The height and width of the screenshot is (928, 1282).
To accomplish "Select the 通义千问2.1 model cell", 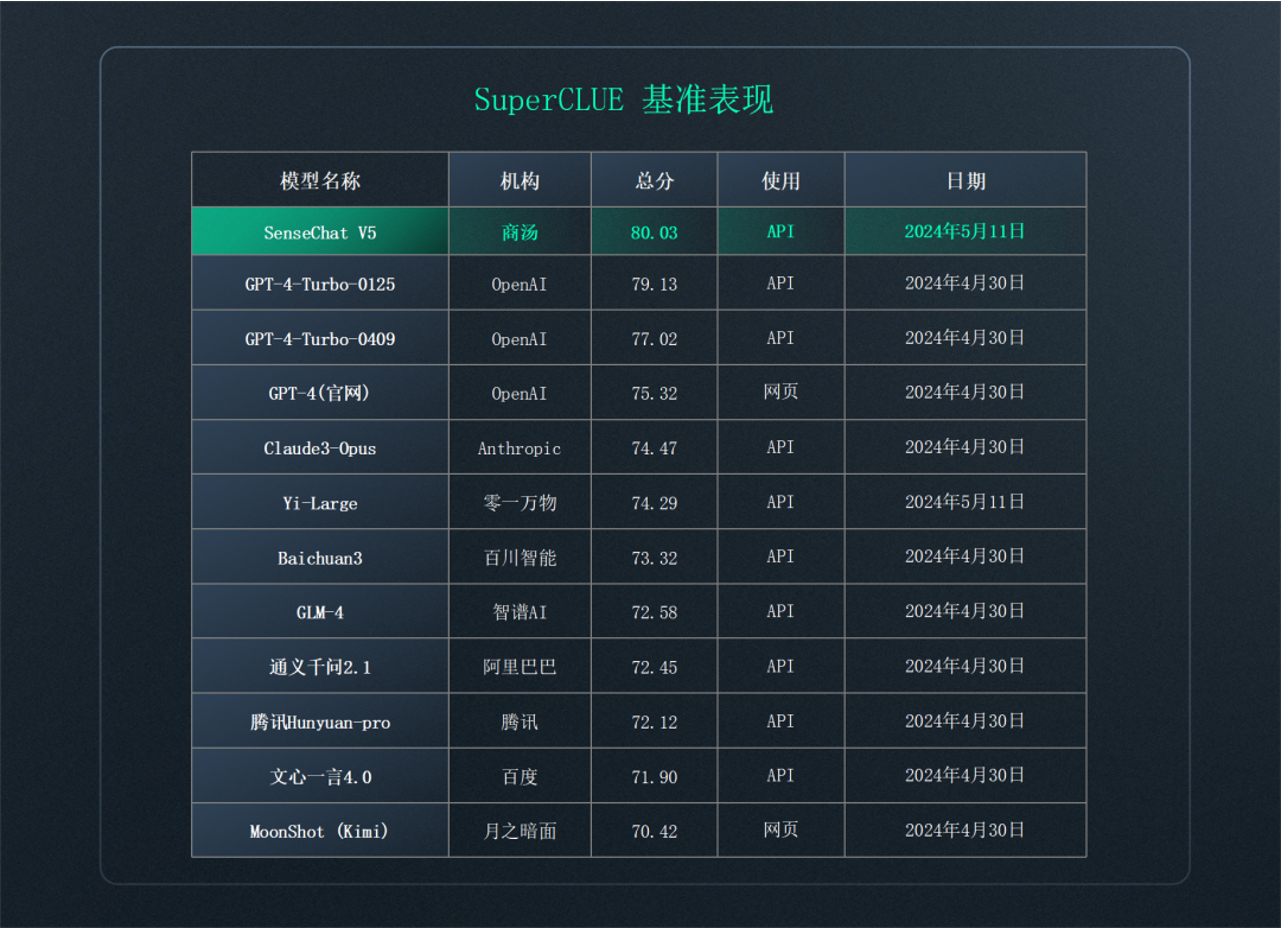I will [320, 667].
